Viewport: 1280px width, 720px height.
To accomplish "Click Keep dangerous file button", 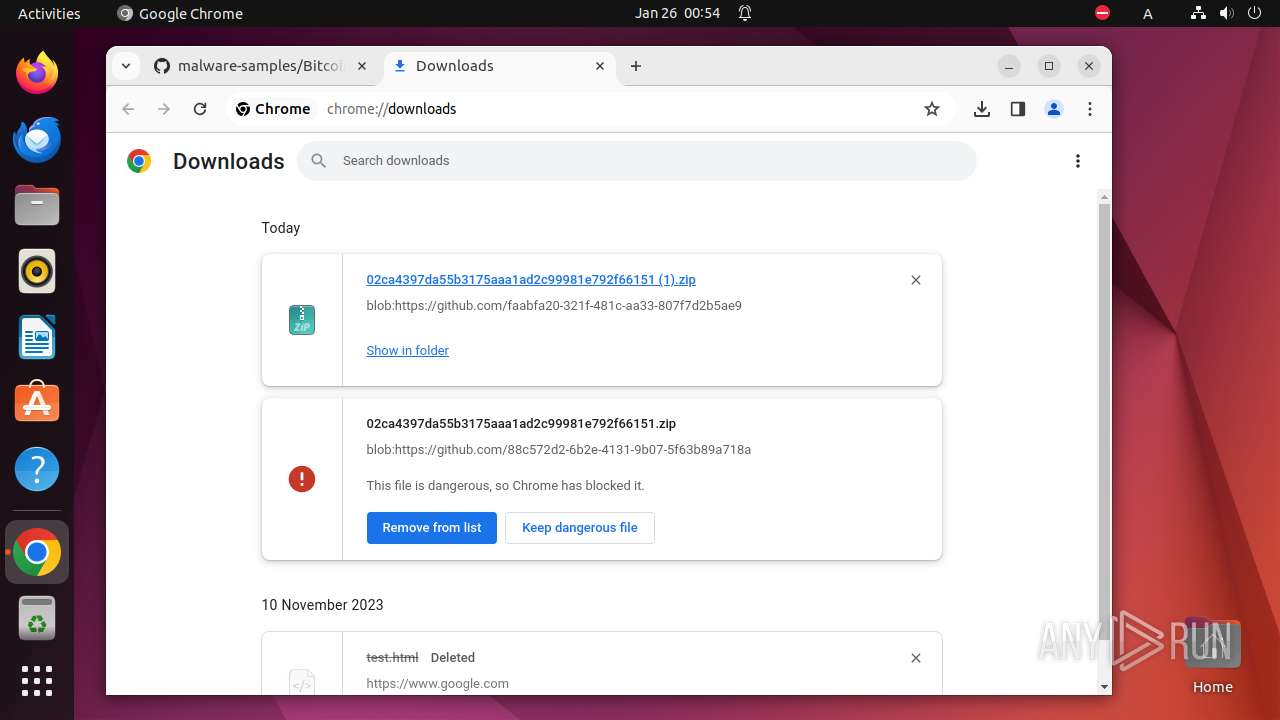I will point(580,528).
